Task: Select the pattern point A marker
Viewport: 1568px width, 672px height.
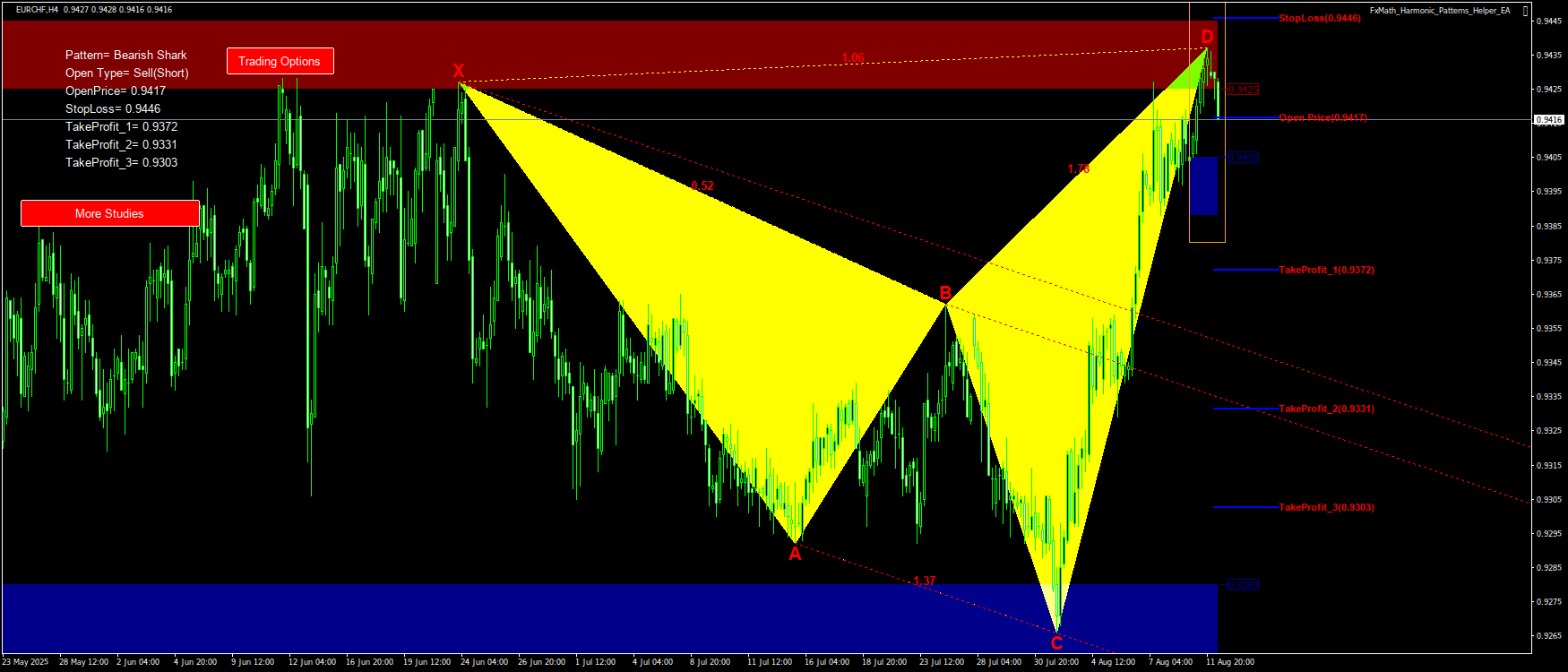Action: click(x=795, y=555)
